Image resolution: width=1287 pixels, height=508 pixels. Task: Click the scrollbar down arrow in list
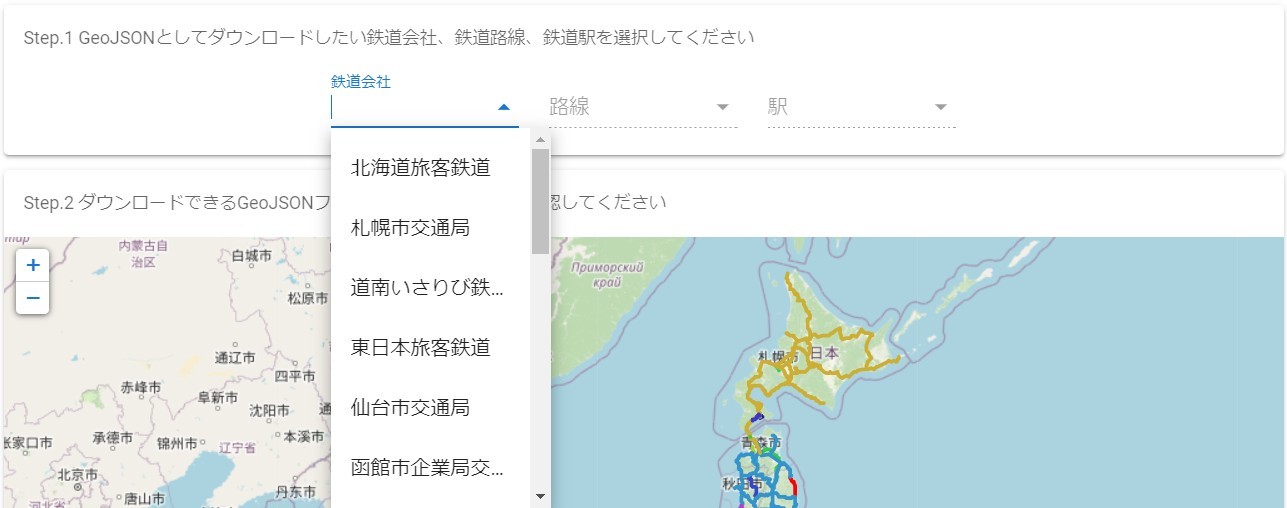click(540, 496)
